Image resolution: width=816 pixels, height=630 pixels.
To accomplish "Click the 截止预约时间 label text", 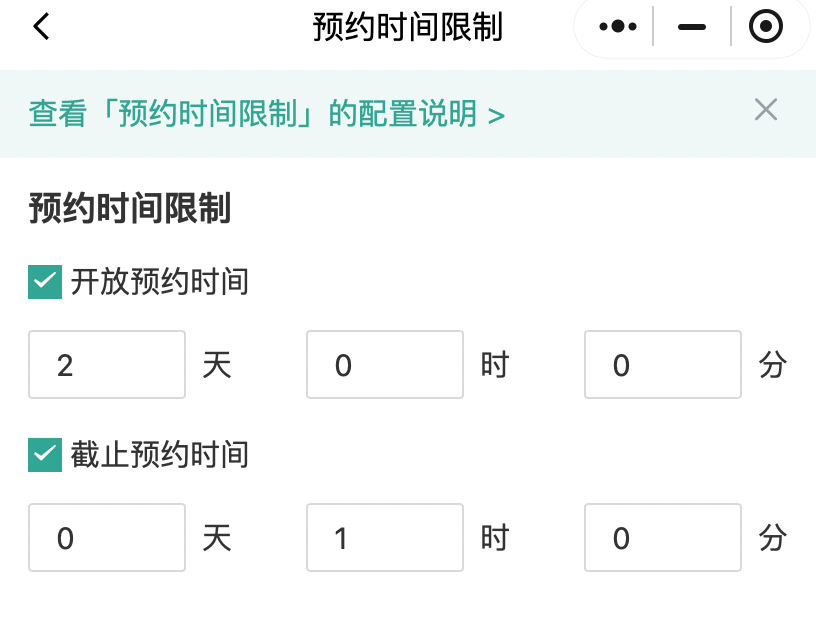I will [159, 455].
